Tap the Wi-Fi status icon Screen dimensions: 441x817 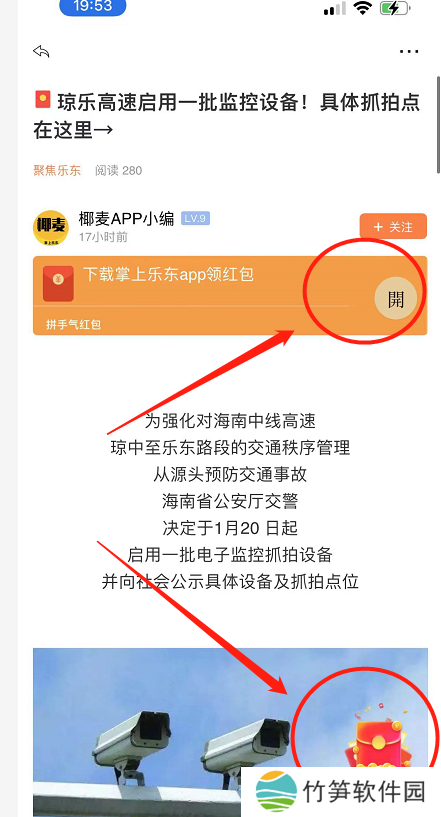click(x=362, y=8)
